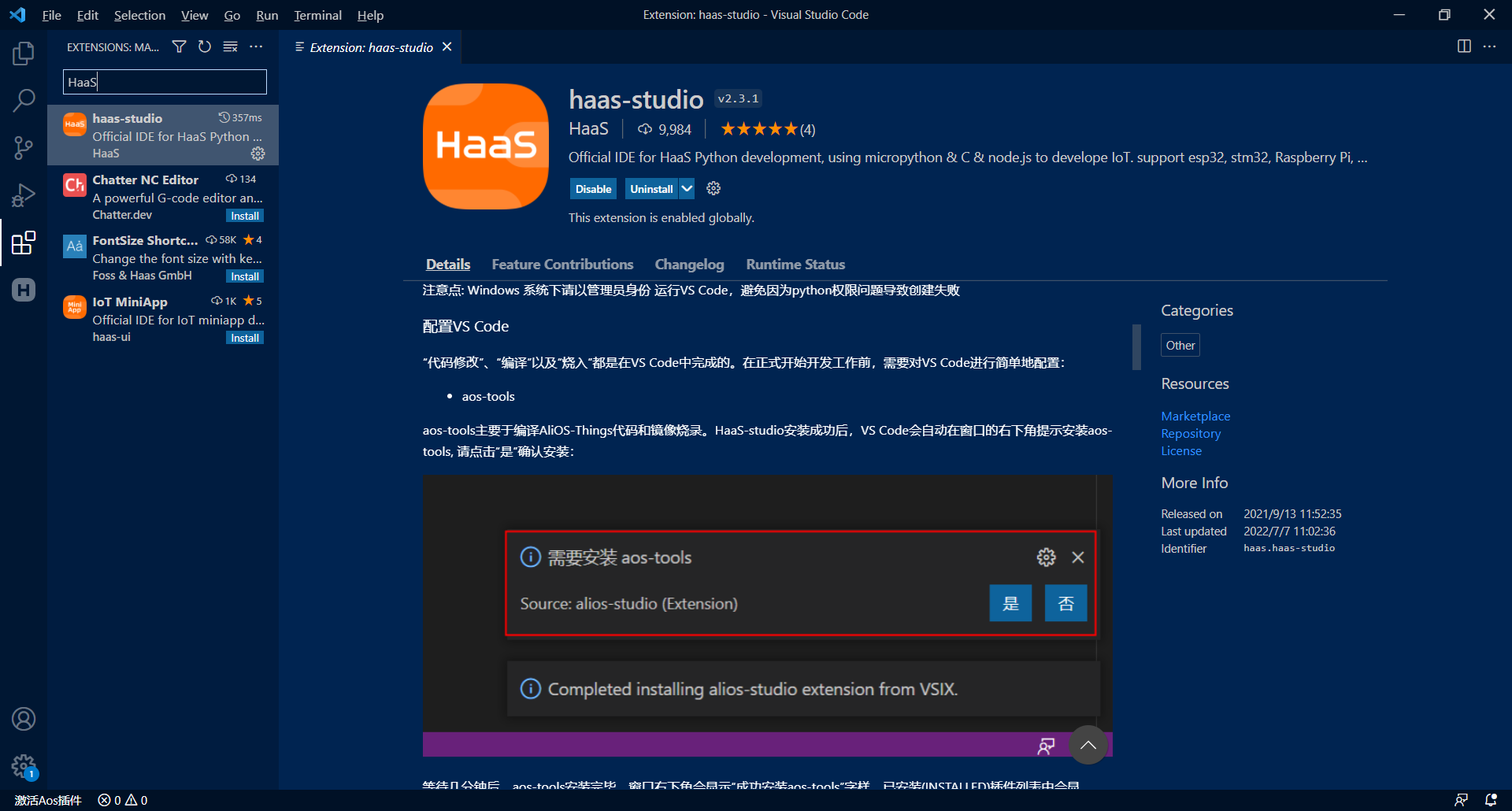
Task: Select Chatter NC Editor list entry title
Action: click(146, 180)
